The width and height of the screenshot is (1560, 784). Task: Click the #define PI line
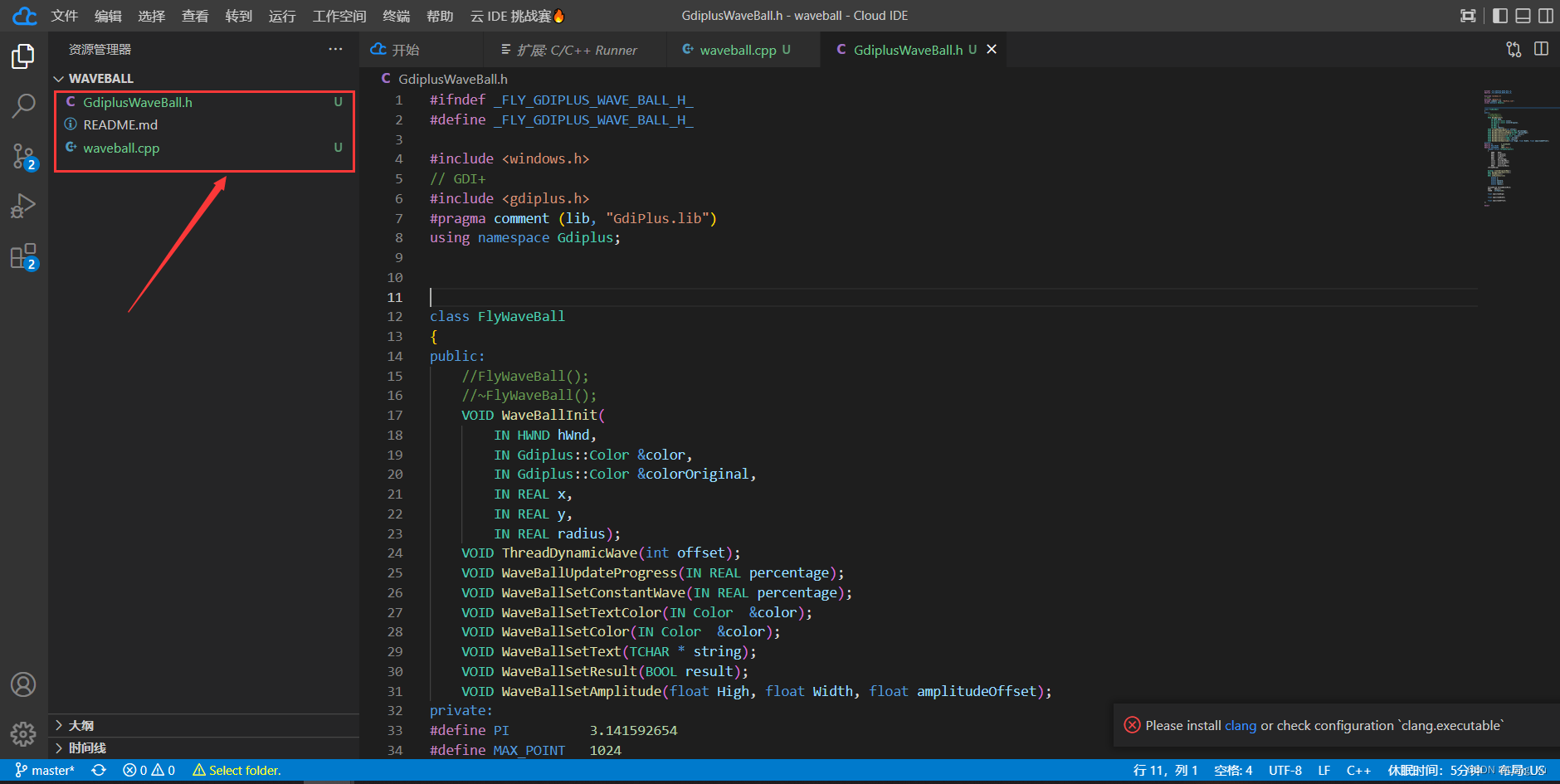(x=553, y=731)
